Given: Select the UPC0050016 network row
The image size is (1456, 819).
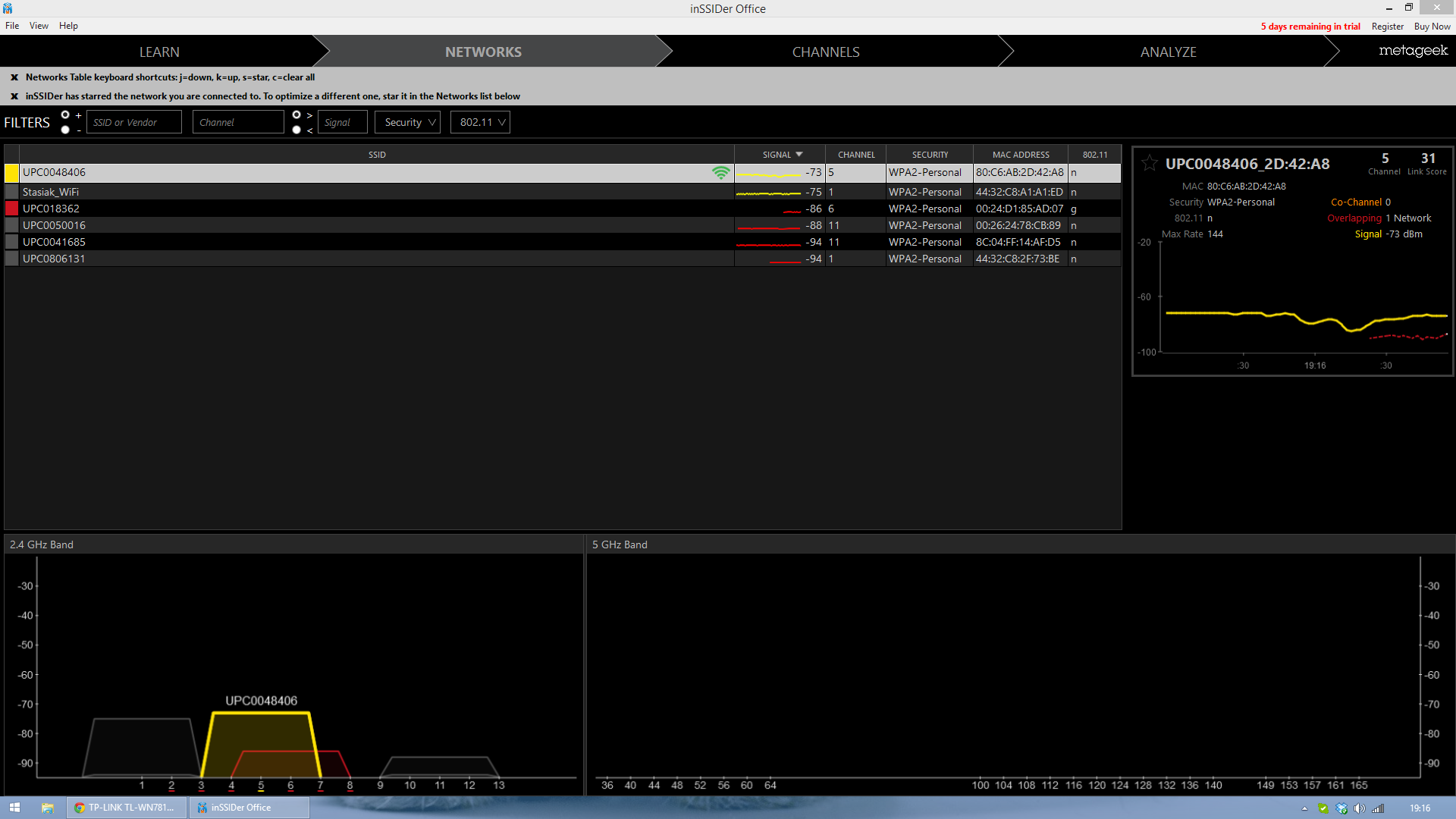Looking at the screenshot, I should click(x=563, y=225).
